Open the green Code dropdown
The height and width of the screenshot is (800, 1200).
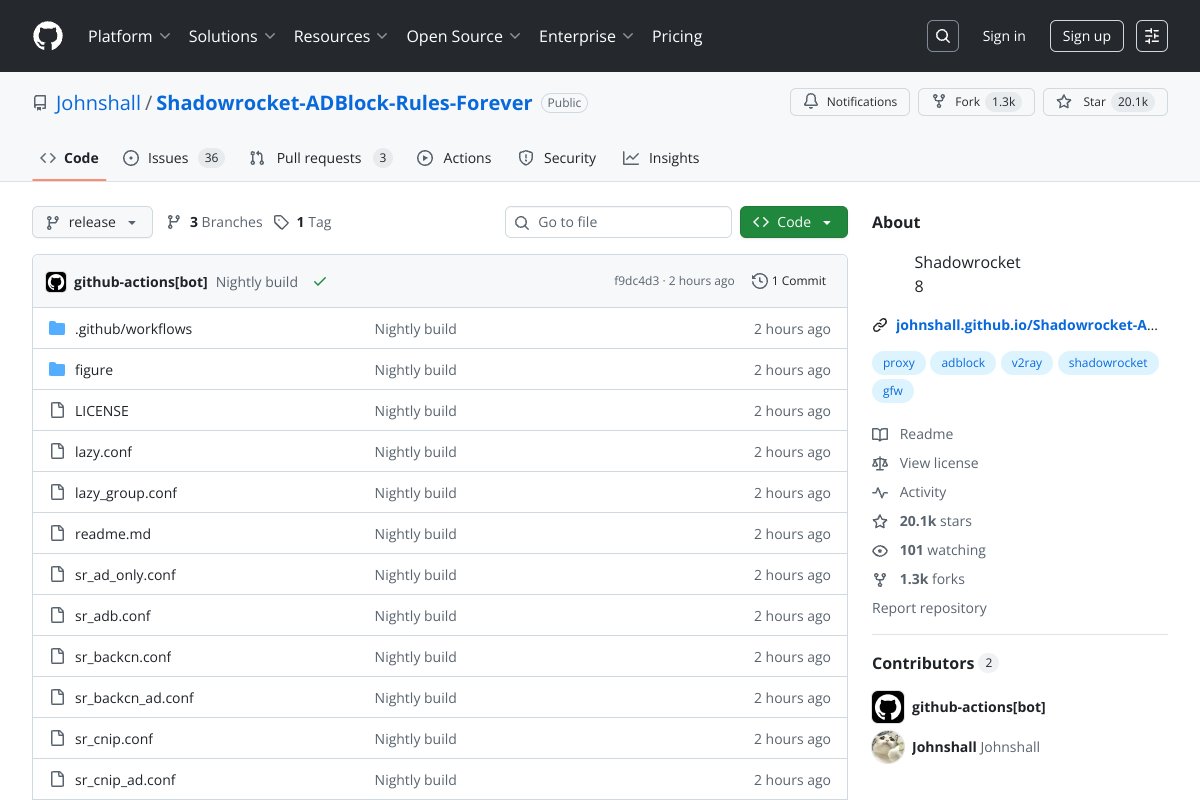click(x=794, y=222)
